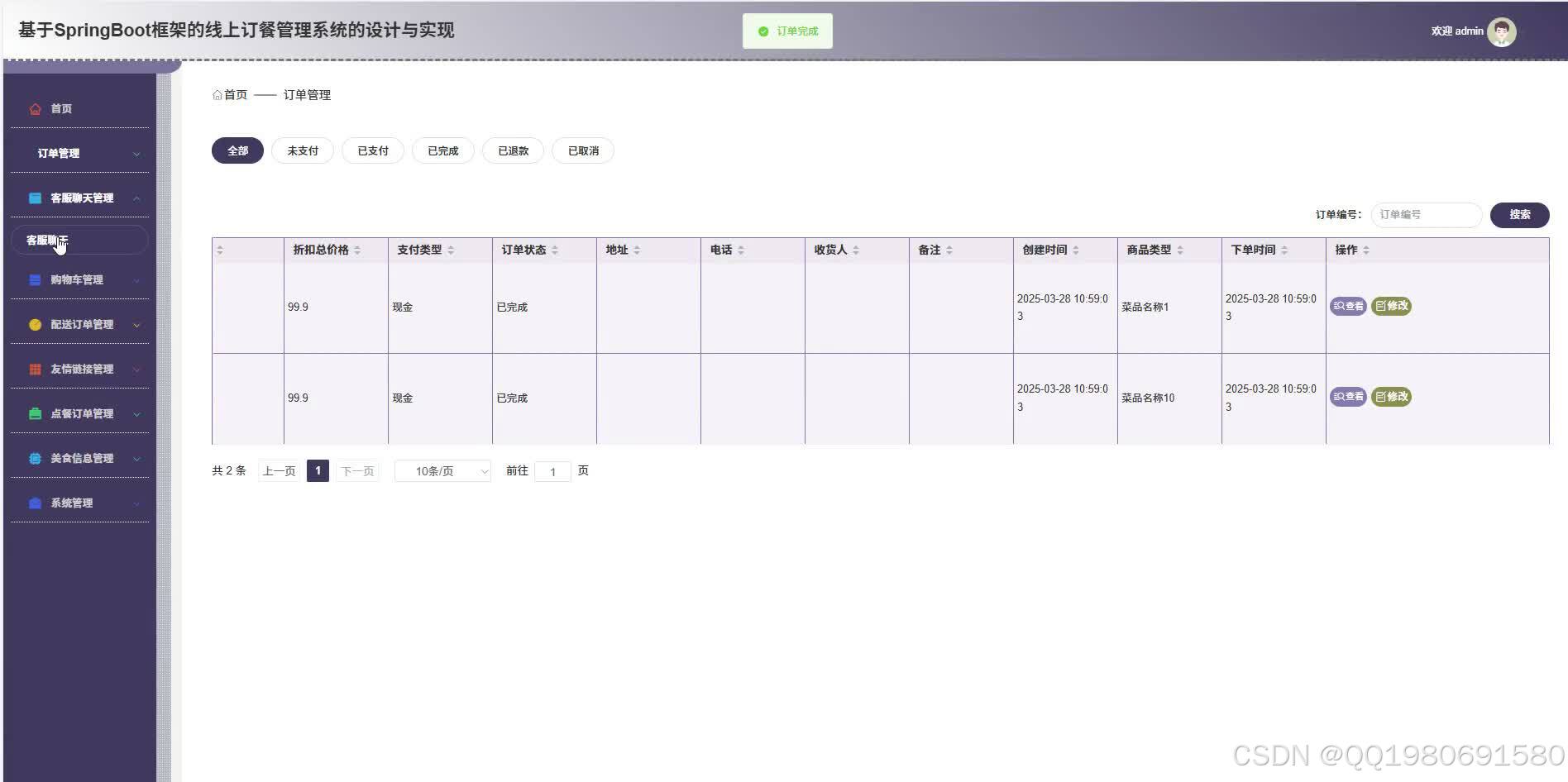
Task: Click 订单完成 success notification
Action: (787, 31)
